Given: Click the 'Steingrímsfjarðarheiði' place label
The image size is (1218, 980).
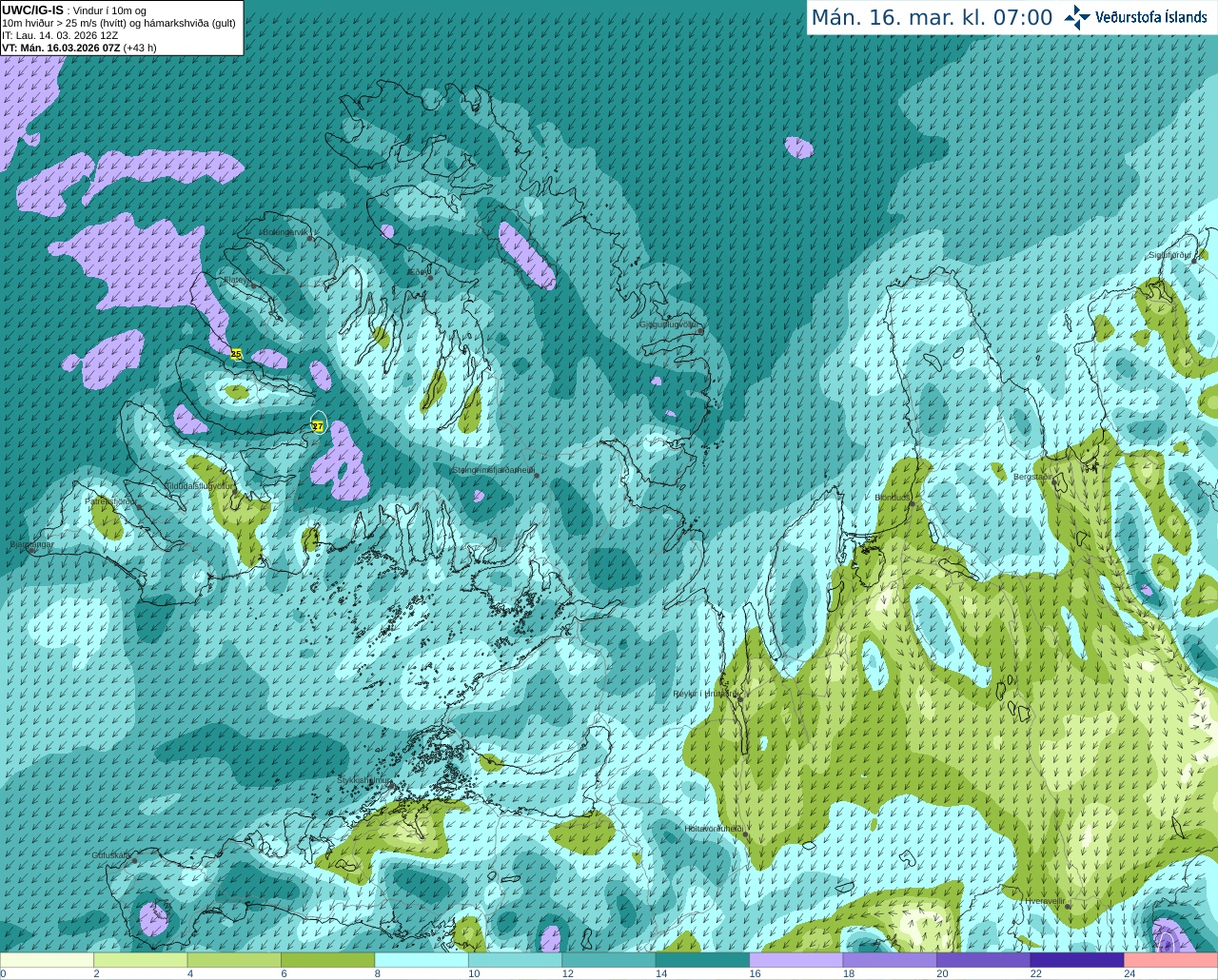Looking at the screenshot, I should pyautogui.click(x=492, y=469).
